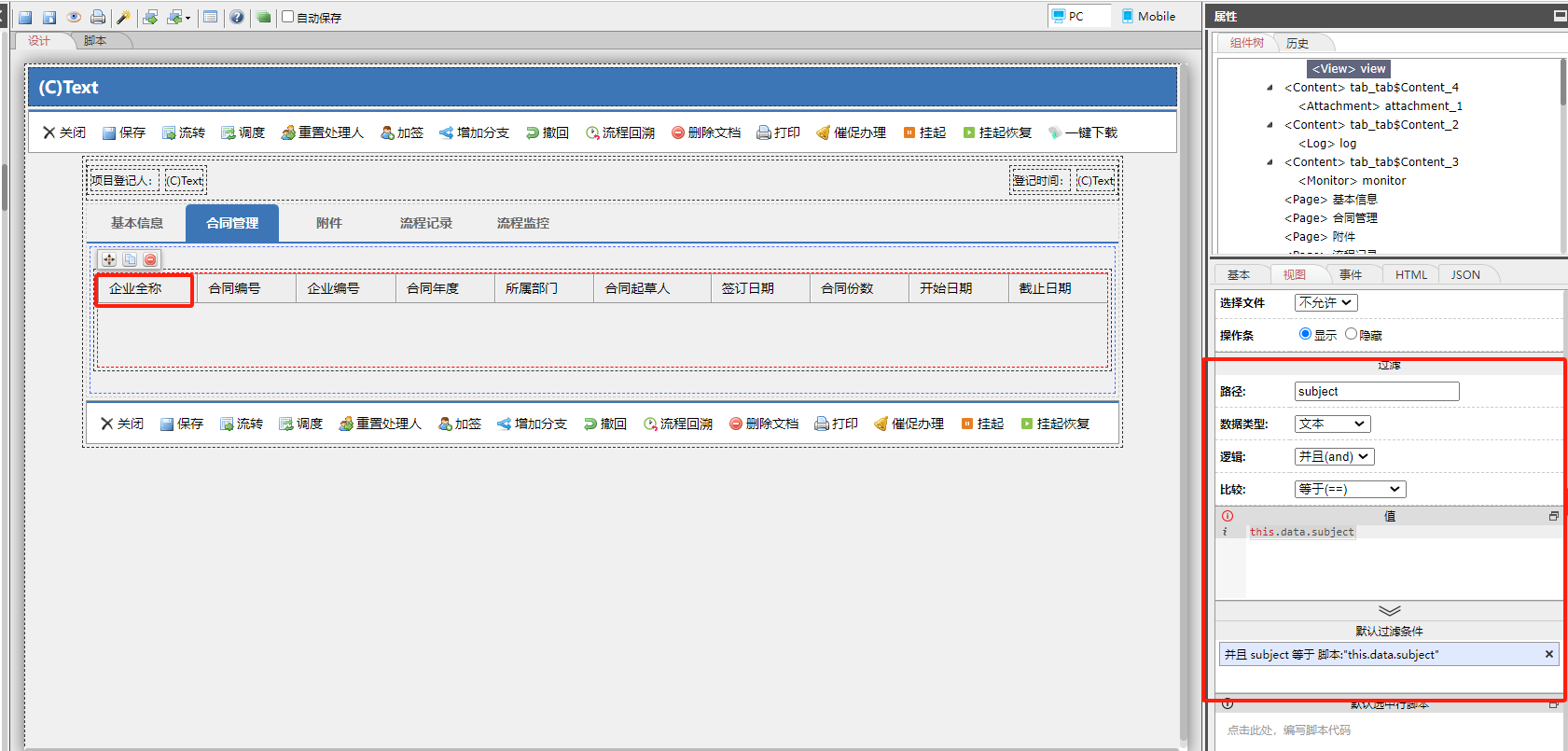Open the 选择文件 dropdown showing 不允许
The width and height of the screenshot is (1568, 751).
1325,302
